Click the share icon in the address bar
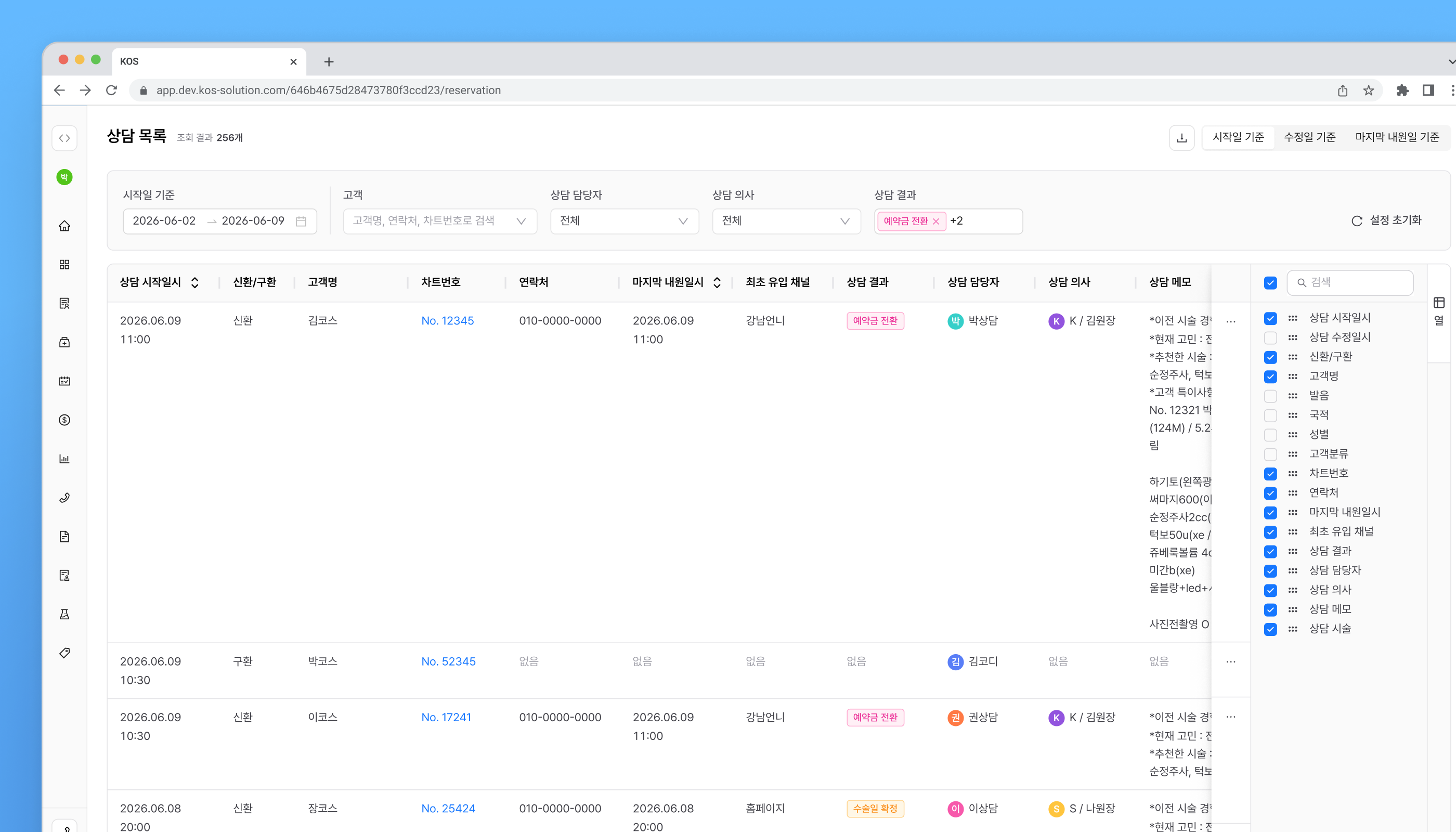 coord(1343,90)
